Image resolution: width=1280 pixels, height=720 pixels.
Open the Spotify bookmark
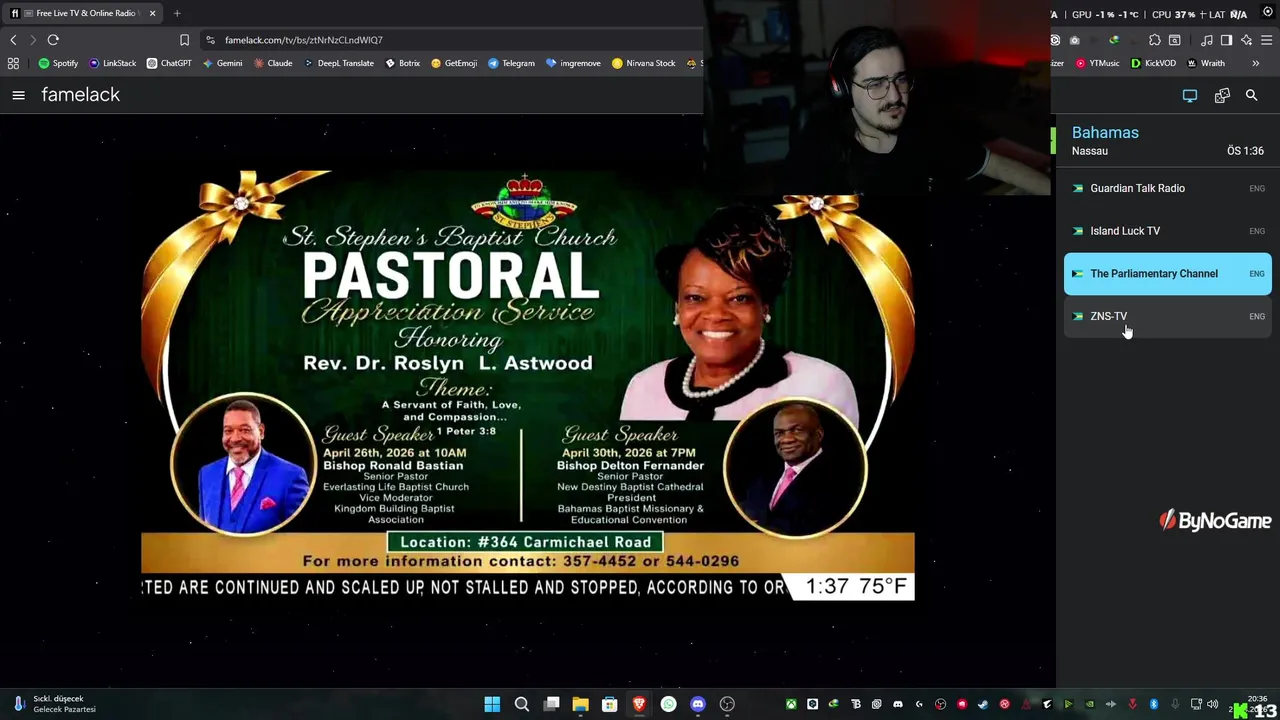[58, 63]
